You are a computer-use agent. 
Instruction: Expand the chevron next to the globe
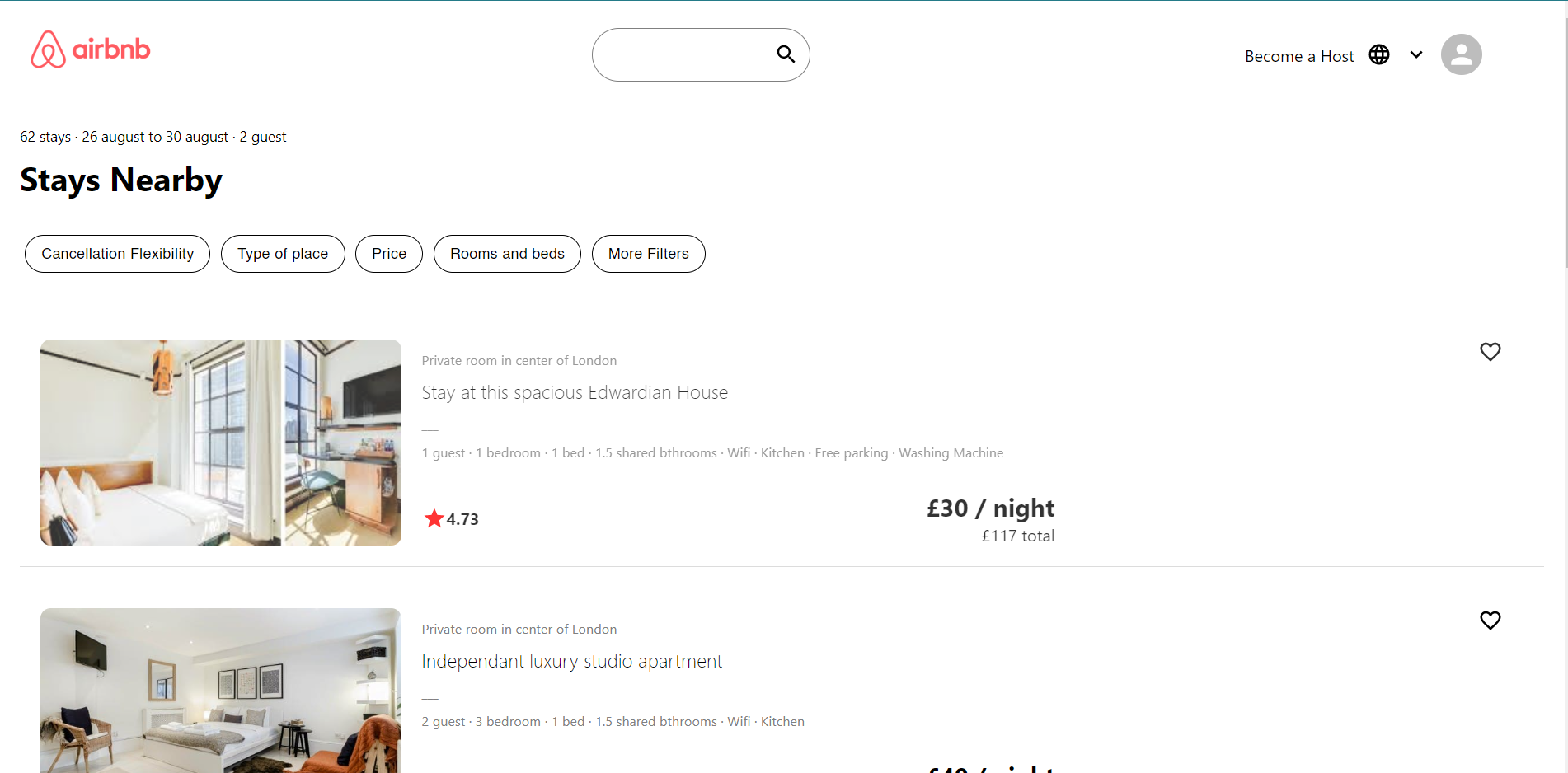pos(1416,54)
